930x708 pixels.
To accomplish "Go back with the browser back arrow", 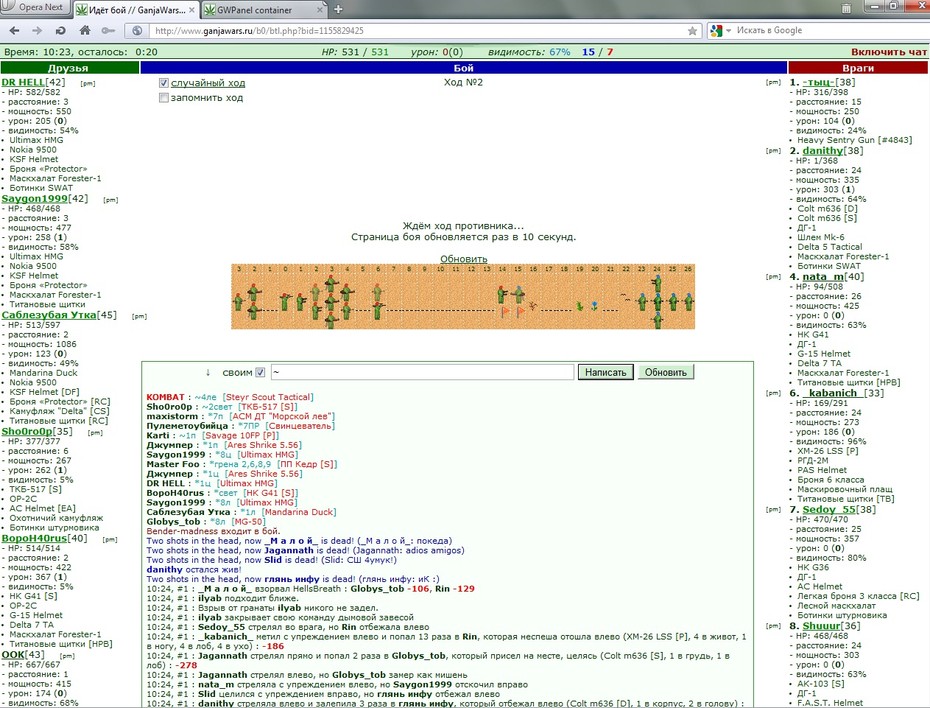I will click(x=14, y=30).
